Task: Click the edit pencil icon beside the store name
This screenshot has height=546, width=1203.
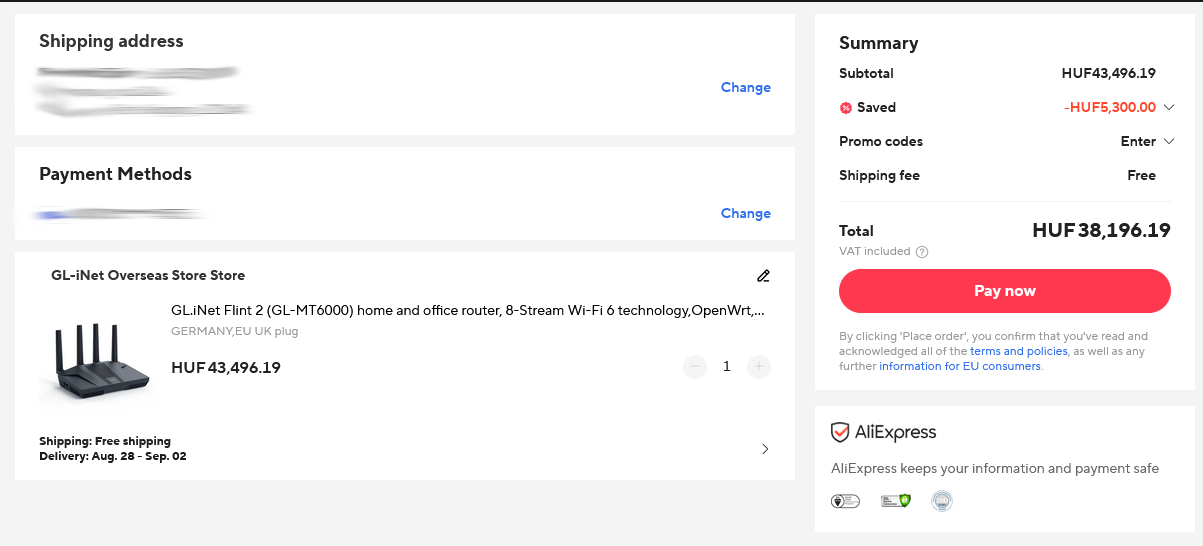Action: (x=763, y=275)
